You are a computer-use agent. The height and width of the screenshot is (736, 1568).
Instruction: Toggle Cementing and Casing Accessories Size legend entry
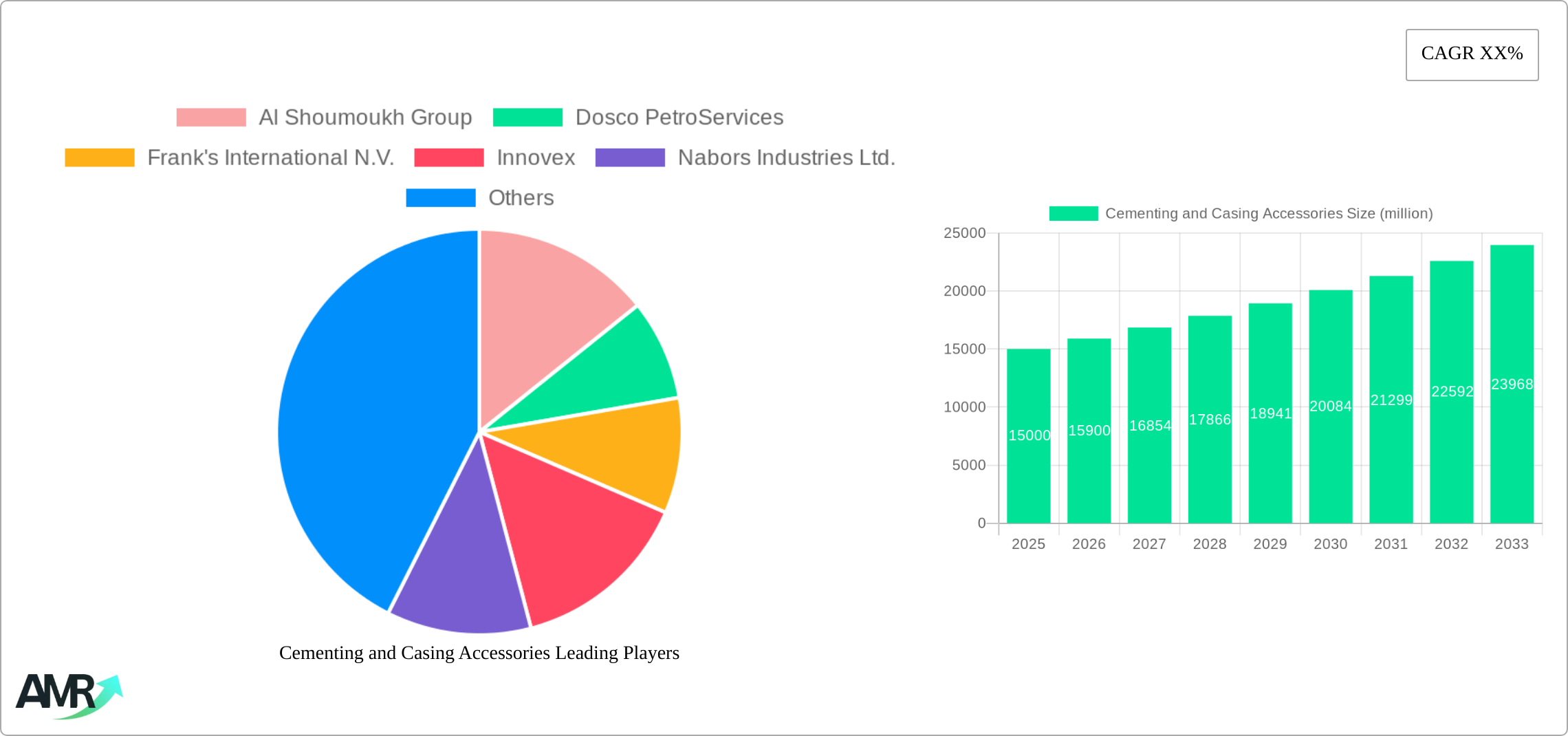1074,214
